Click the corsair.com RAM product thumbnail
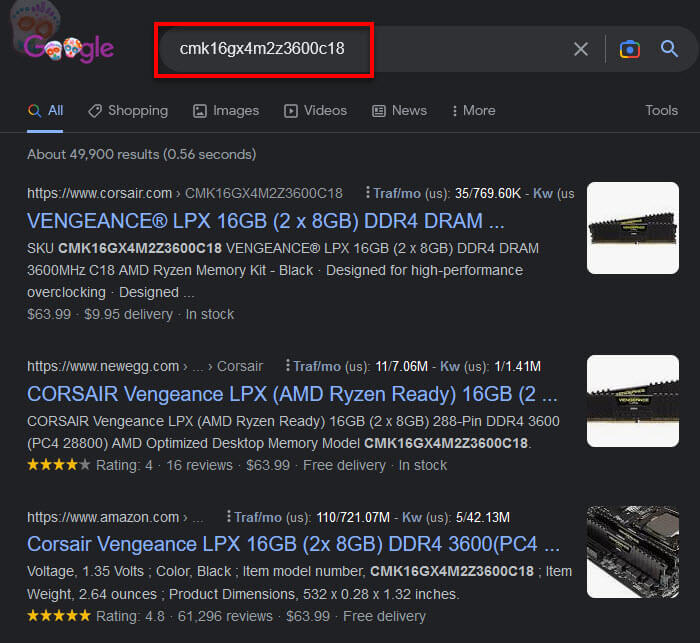Image resolution: width=700 pixels, height=643 pixels. [633, 228]
